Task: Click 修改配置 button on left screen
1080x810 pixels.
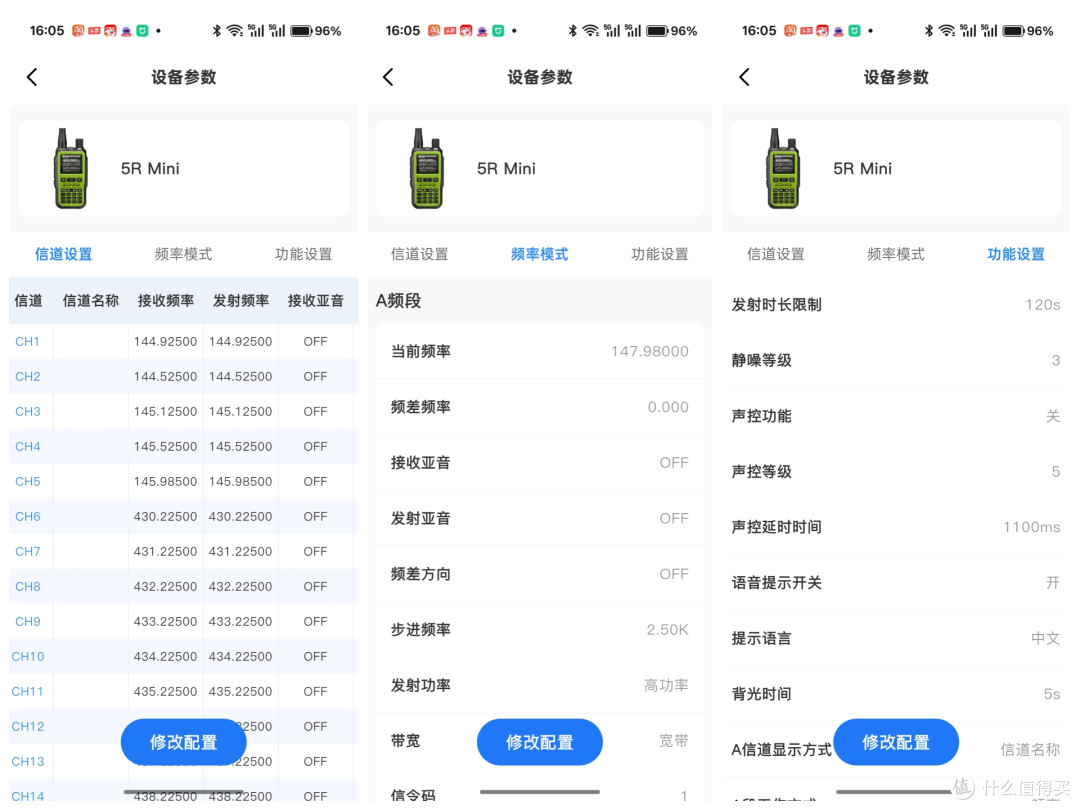Action: 183,742
